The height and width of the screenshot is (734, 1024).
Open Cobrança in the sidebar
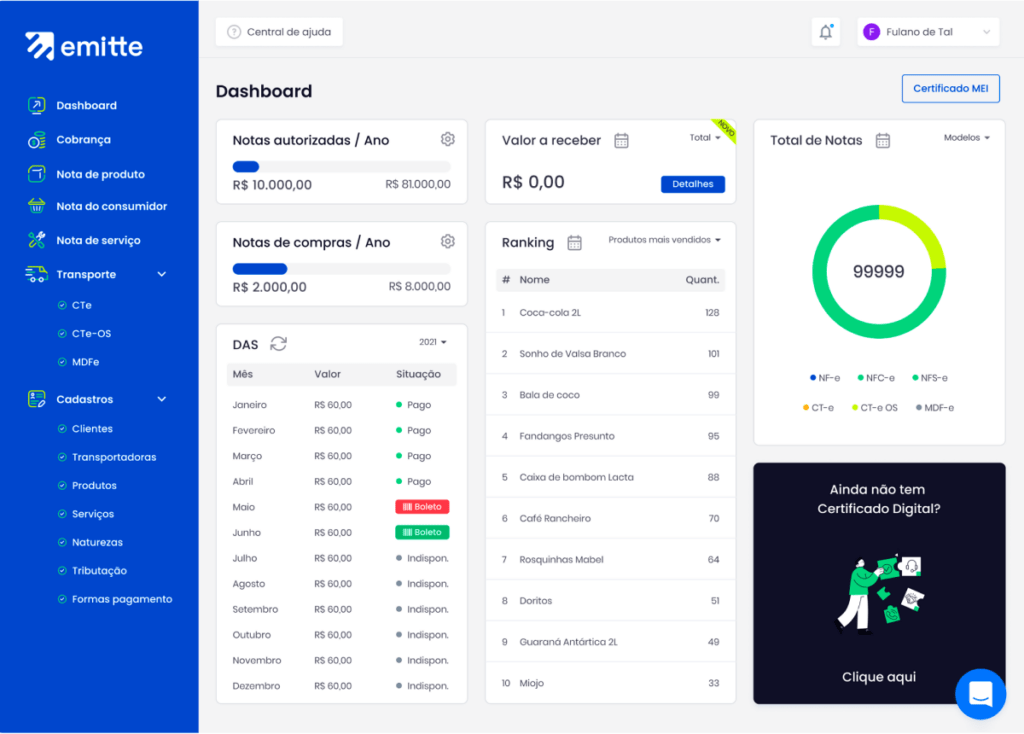click(83, 140)
